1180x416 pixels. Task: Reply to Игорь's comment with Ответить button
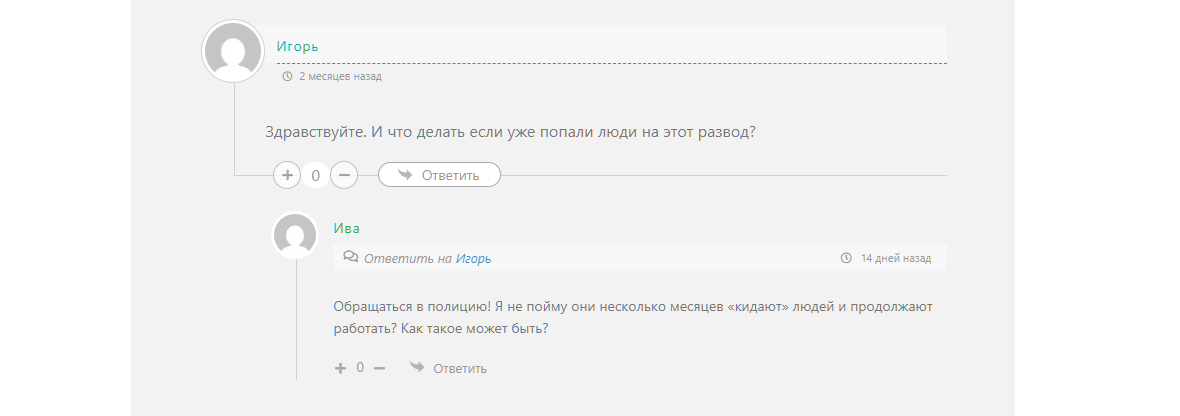[x=439, y=175]
